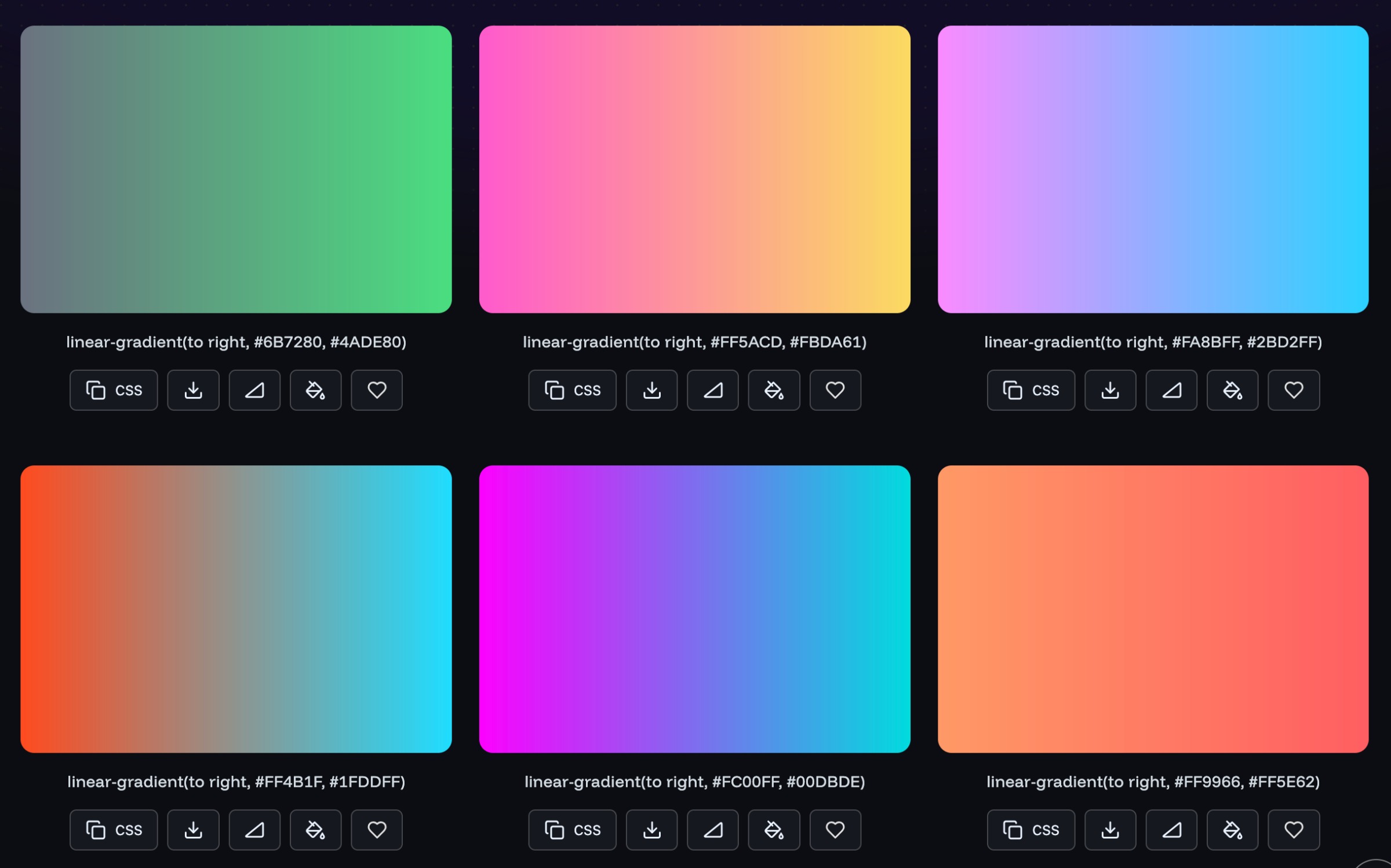Open angle adjustment for the #FF5ACD gradient
The image size is (1391, 868).
tap(712, 390)
